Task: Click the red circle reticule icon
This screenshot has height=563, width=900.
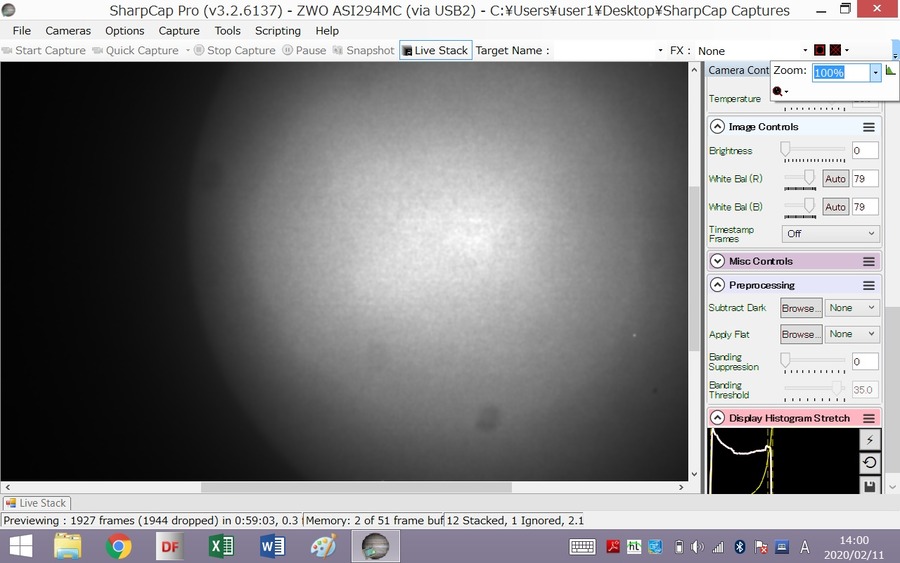Action: pyautogui.click(x=820, y=50)
